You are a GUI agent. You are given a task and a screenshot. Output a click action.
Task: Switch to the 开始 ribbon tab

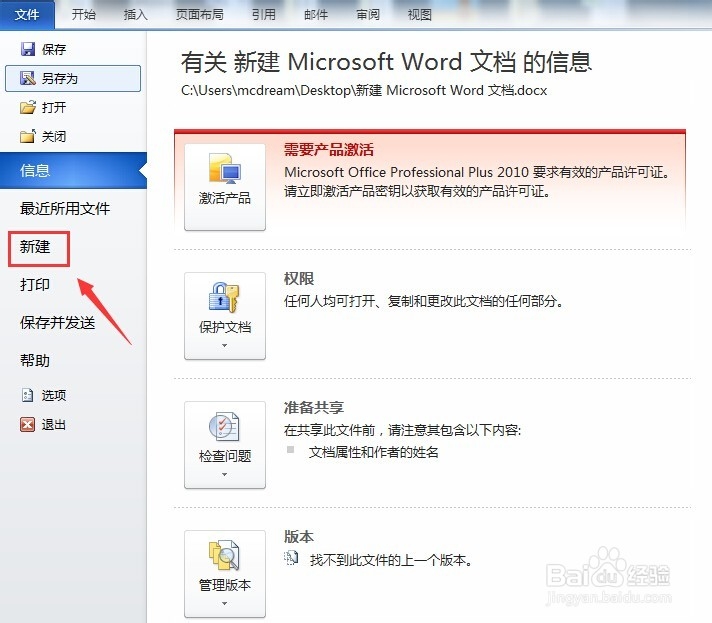(x=84, y=15)
